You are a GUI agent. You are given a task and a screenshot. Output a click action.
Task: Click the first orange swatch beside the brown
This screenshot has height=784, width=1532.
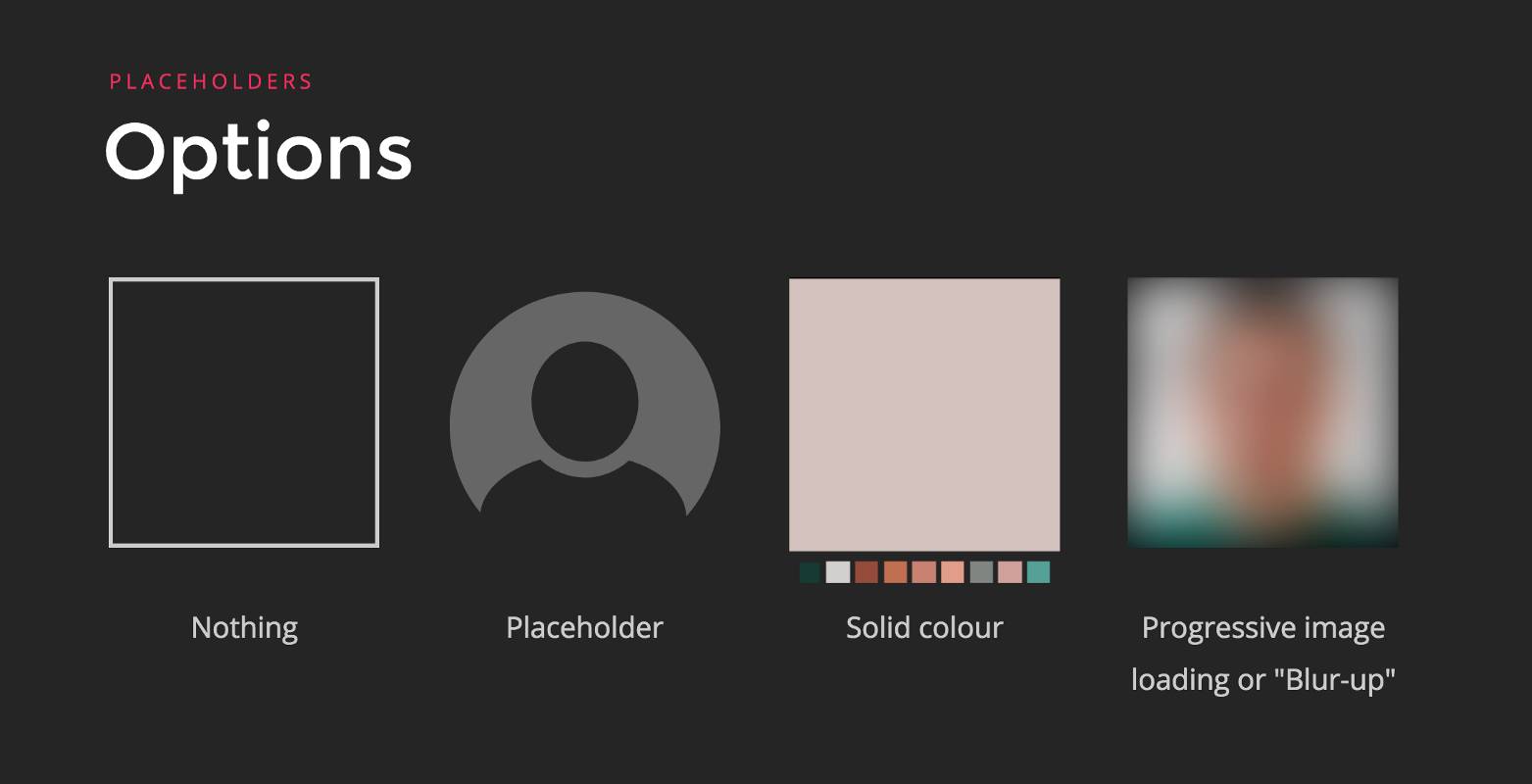pyautogui.click(x=895, y=572)
